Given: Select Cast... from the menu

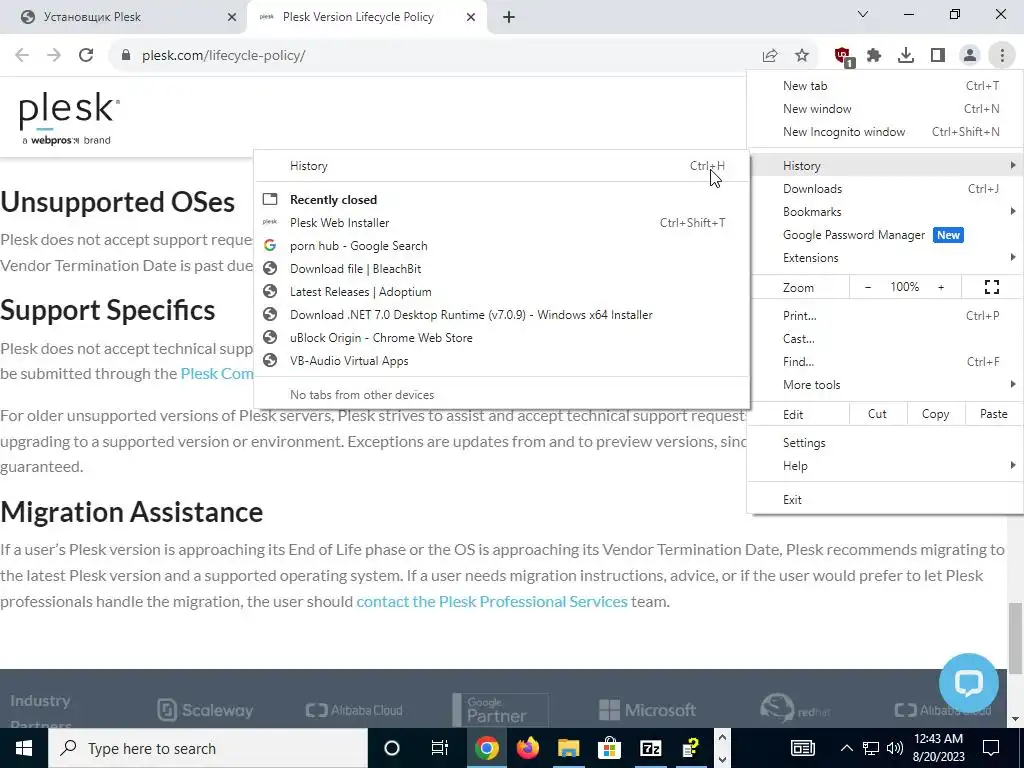Looking at the screenshot, I should coord(885,338).
